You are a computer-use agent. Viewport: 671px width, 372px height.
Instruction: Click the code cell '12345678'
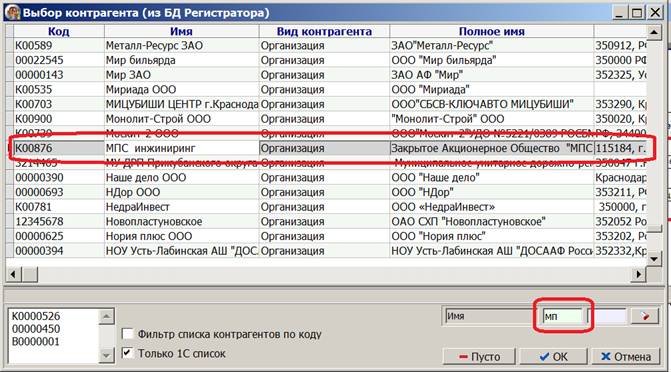pos(59,221)
